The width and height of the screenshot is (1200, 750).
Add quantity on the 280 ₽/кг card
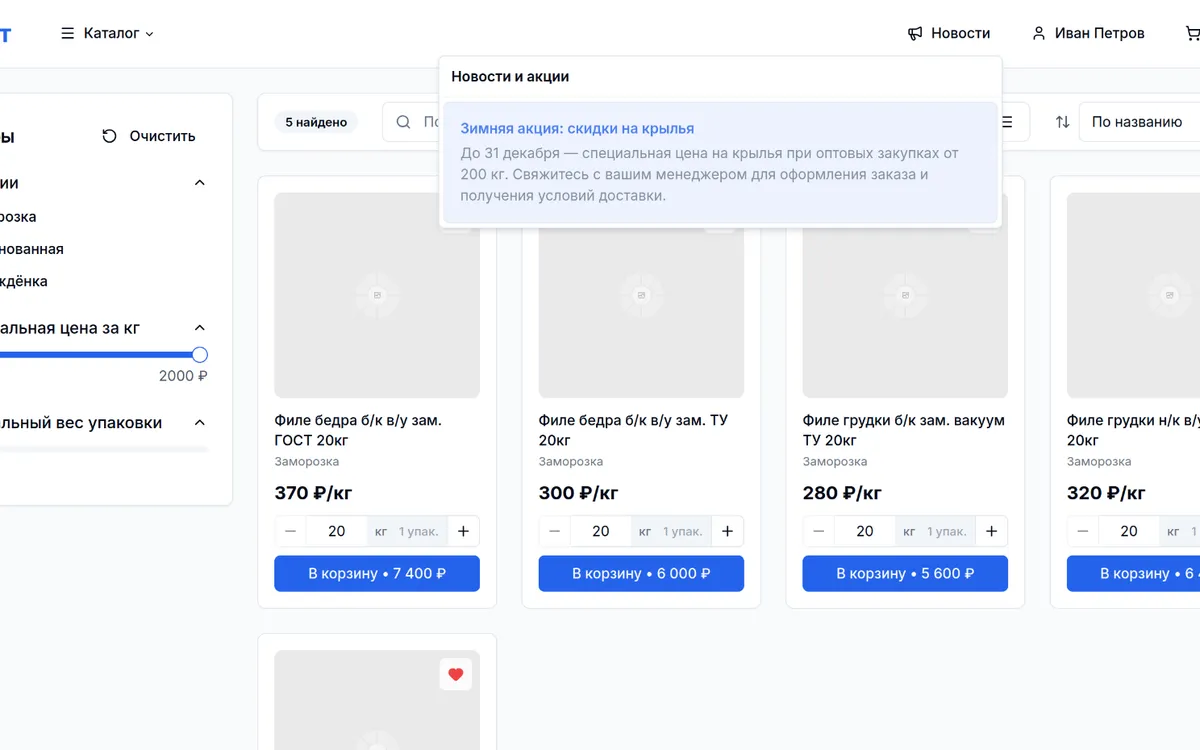(x=991, y=531)
